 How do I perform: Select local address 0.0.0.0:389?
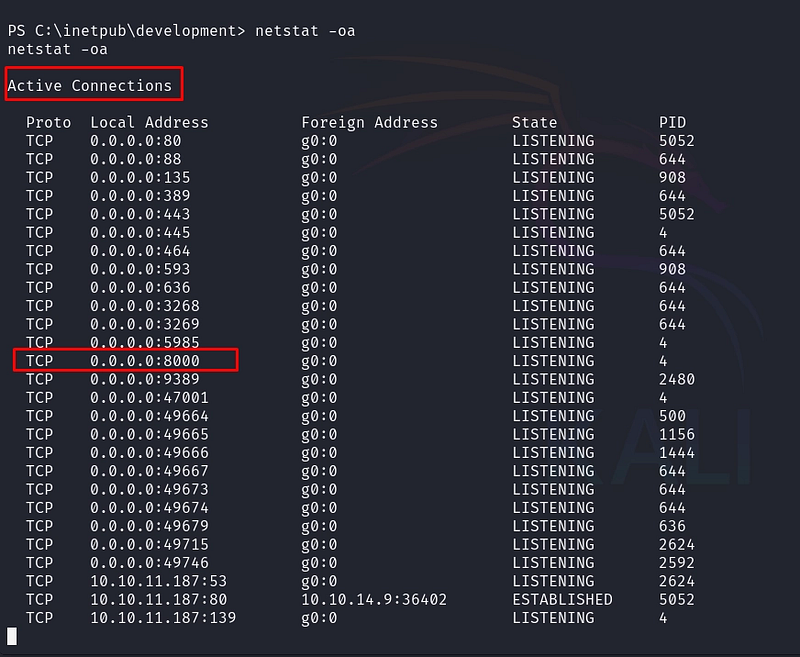[x=140, y=196]
